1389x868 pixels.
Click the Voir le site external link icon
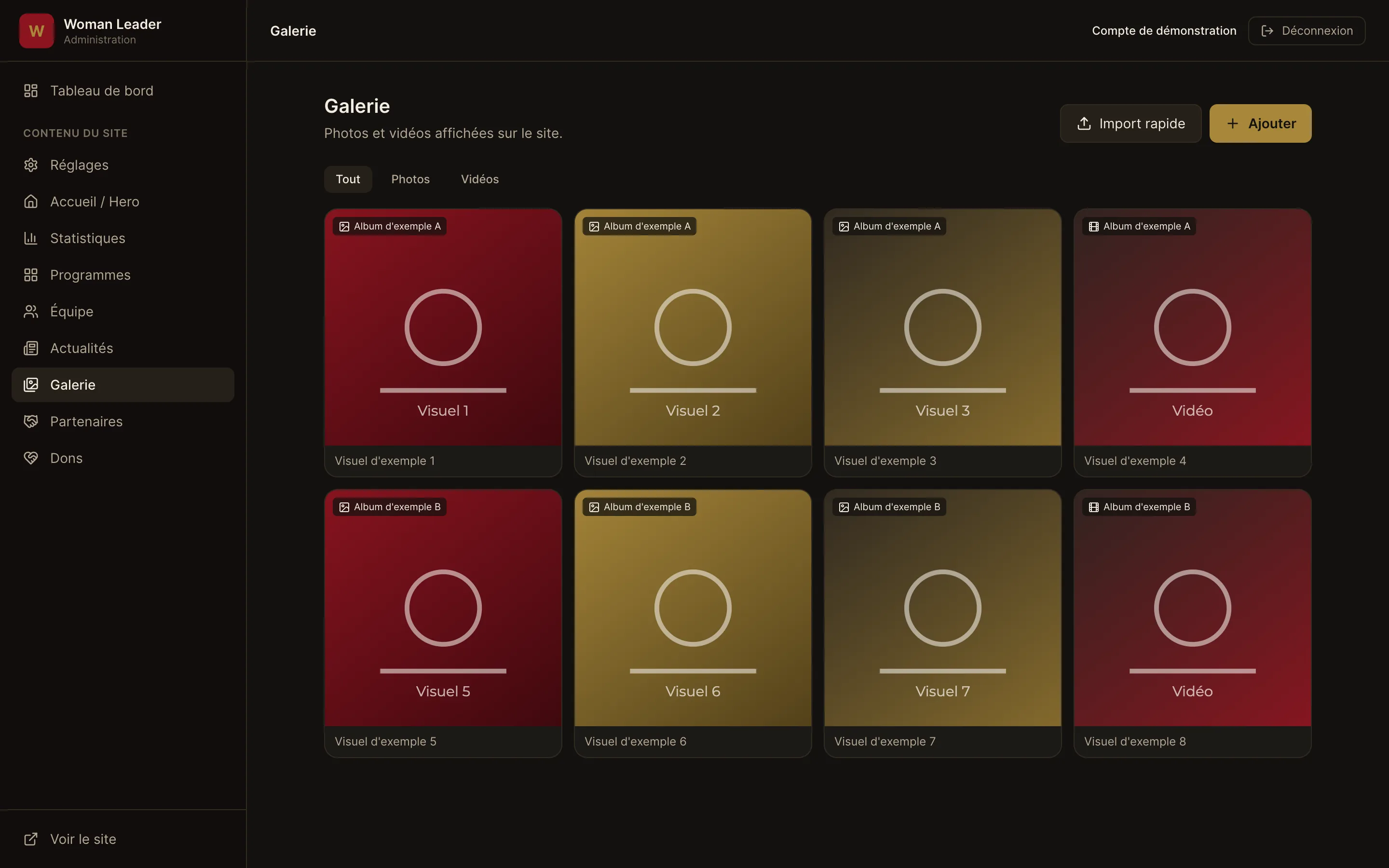click(31, 839)
